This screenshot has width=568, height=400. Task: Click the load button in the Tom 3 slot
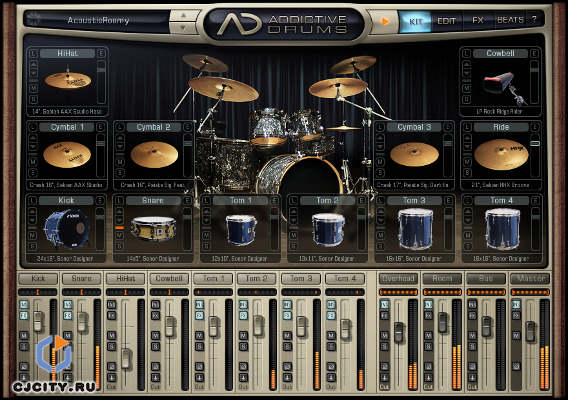click(380, 201)
